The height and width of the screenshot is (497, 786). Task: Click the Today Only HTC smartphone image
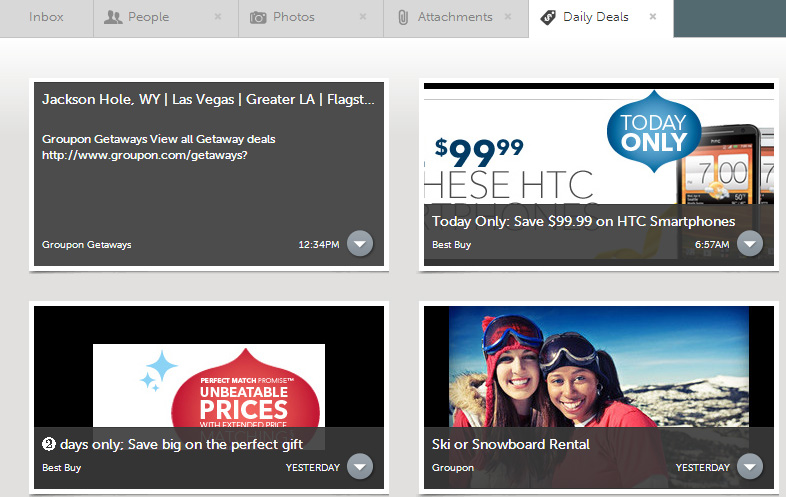[598, 150]
